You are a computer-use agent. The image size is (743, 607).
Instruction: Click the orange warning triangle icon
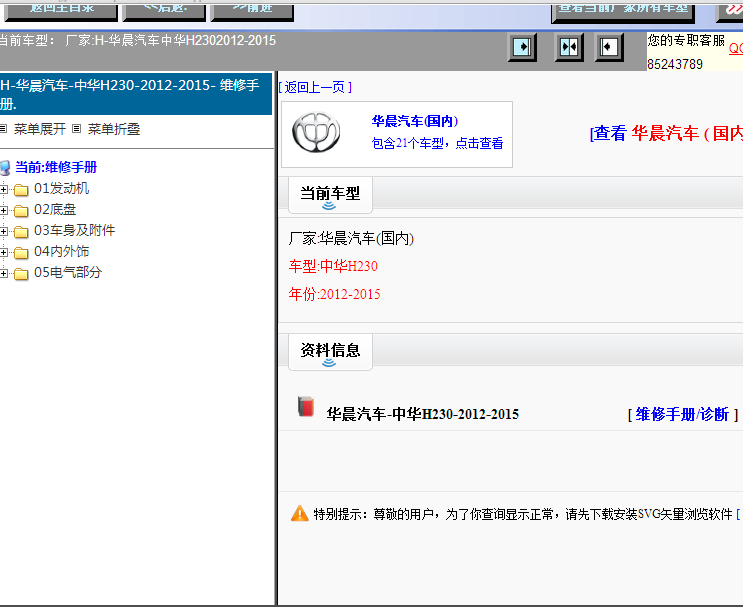299,513
